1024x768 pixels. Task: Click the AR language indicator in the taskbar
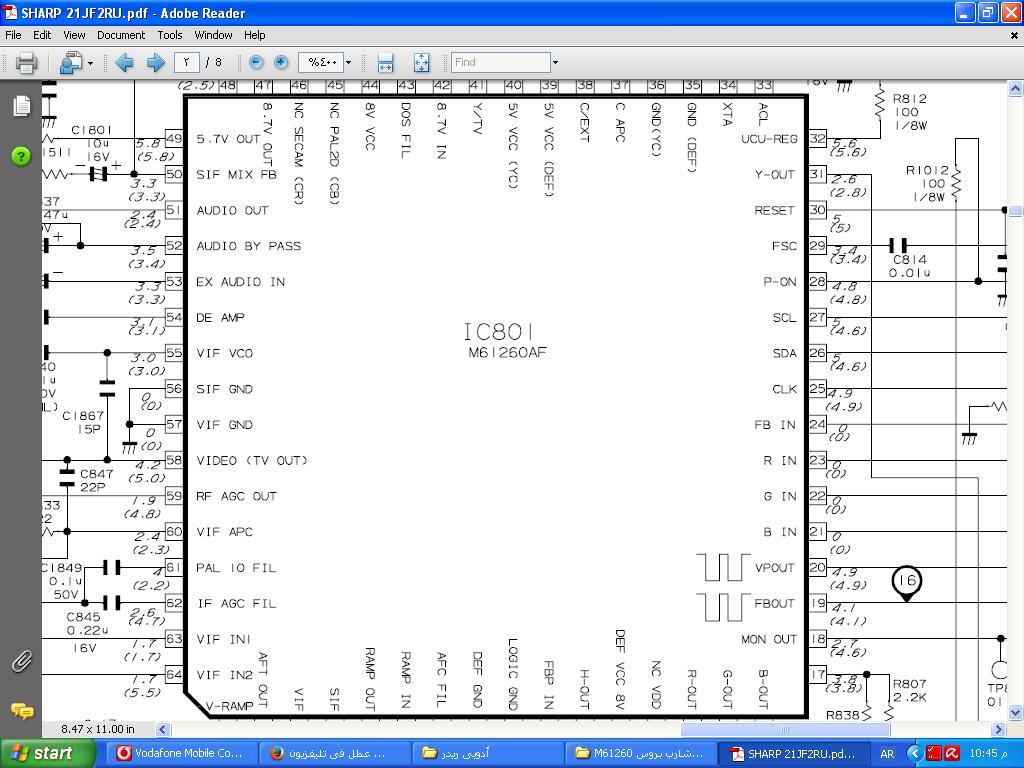(x=887, y=754)
